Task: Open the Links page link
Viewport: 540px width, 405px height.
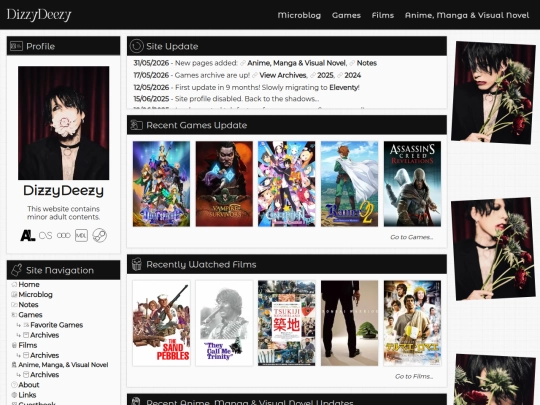Action: point(27,395)
